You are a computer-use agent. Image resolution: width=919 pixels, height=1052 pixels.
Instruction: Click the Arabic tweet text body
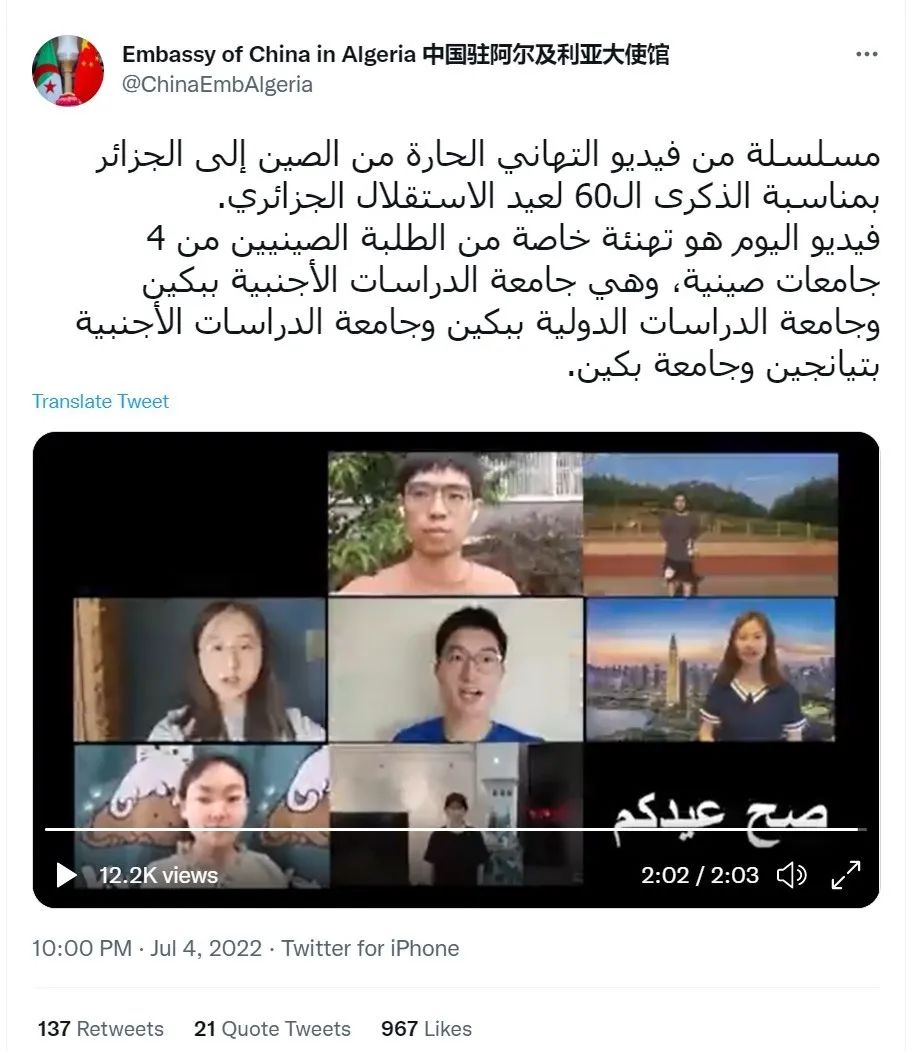pyautogui.click(x=478, y=260)
